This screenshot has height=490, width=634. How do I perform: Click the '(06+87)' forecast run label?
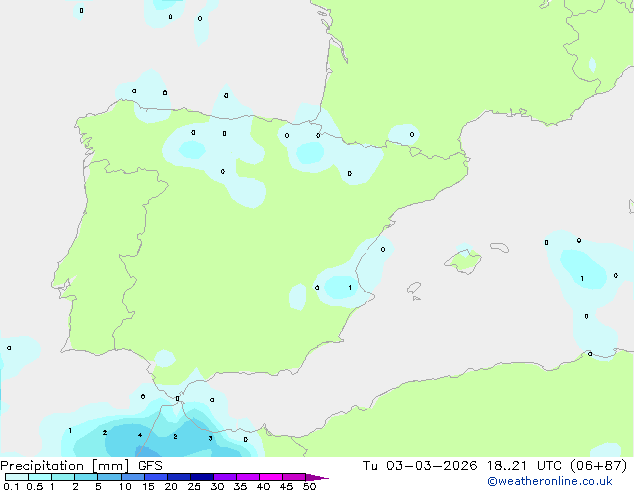[598, 466]
